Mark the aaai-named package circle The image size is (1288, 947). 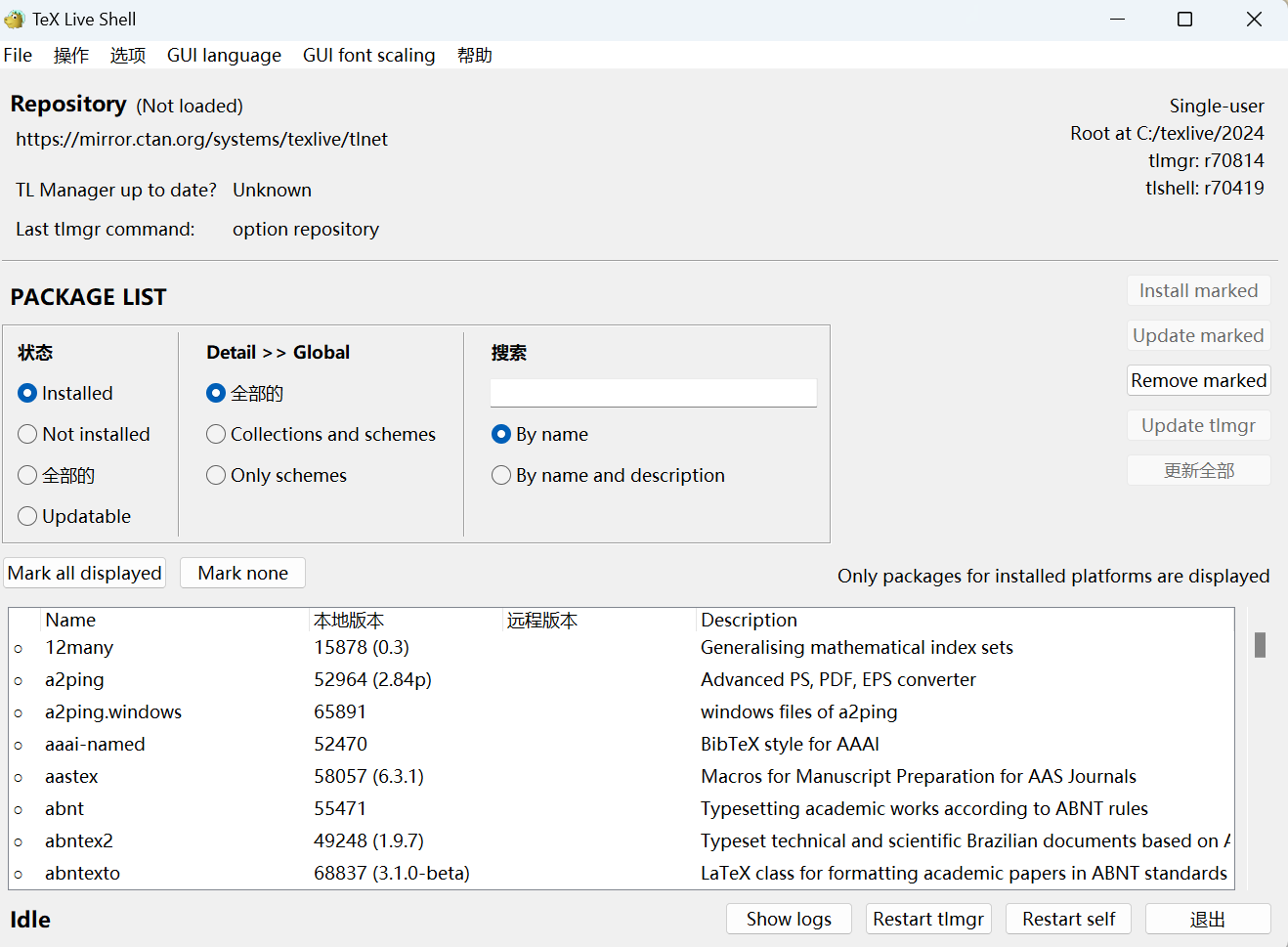19,745
